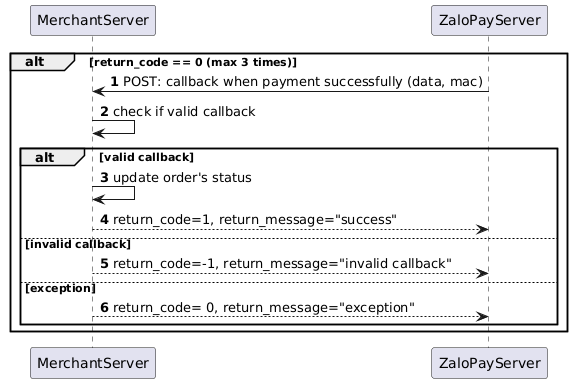Click the valid callback guard text
The height and width of the screenshot is (383, 572).
146,157
